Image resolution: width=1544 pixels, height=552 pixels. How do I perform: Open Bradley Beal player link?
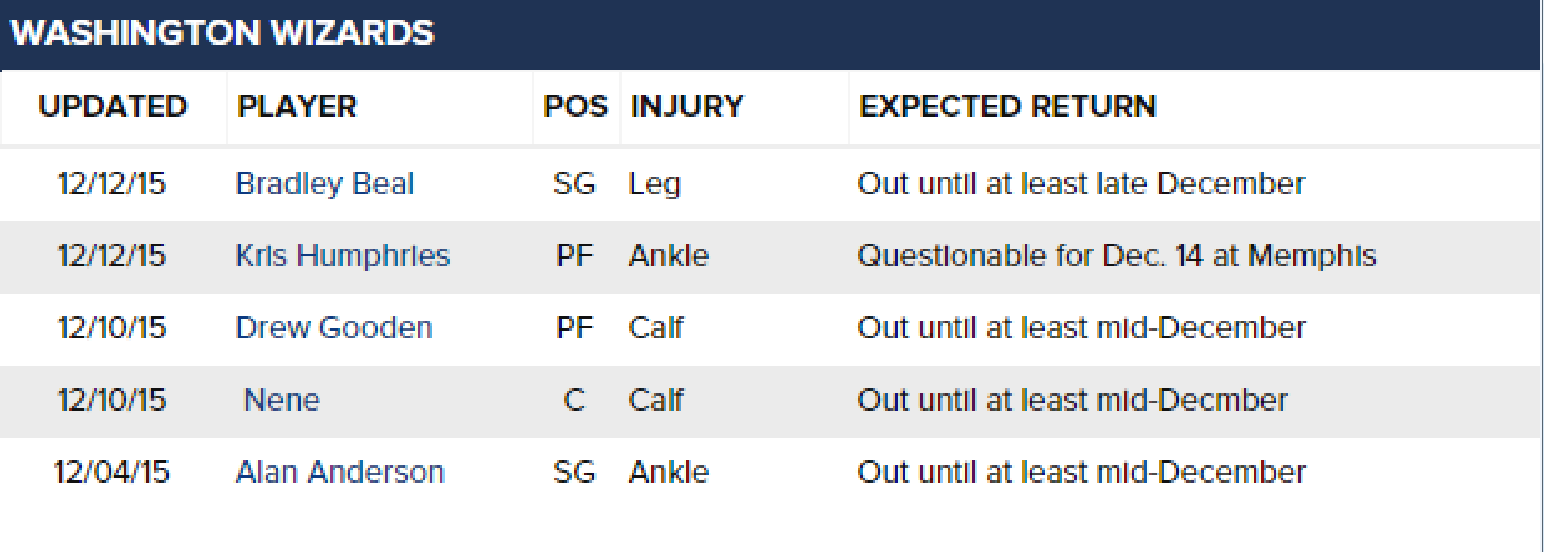coord(325,184)
